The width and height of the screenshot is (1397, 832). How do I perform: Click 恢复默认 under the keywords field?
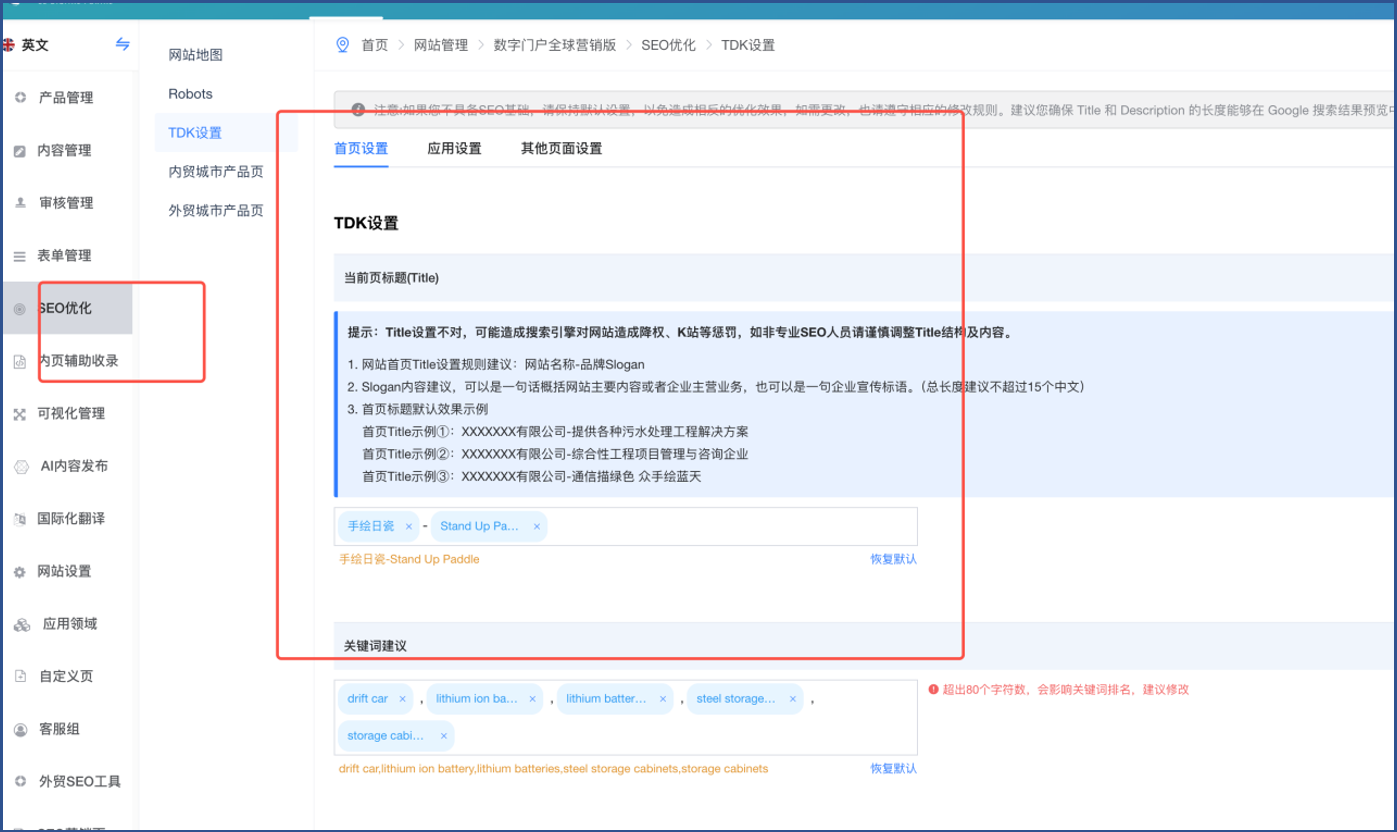click(x=893, y=769)
